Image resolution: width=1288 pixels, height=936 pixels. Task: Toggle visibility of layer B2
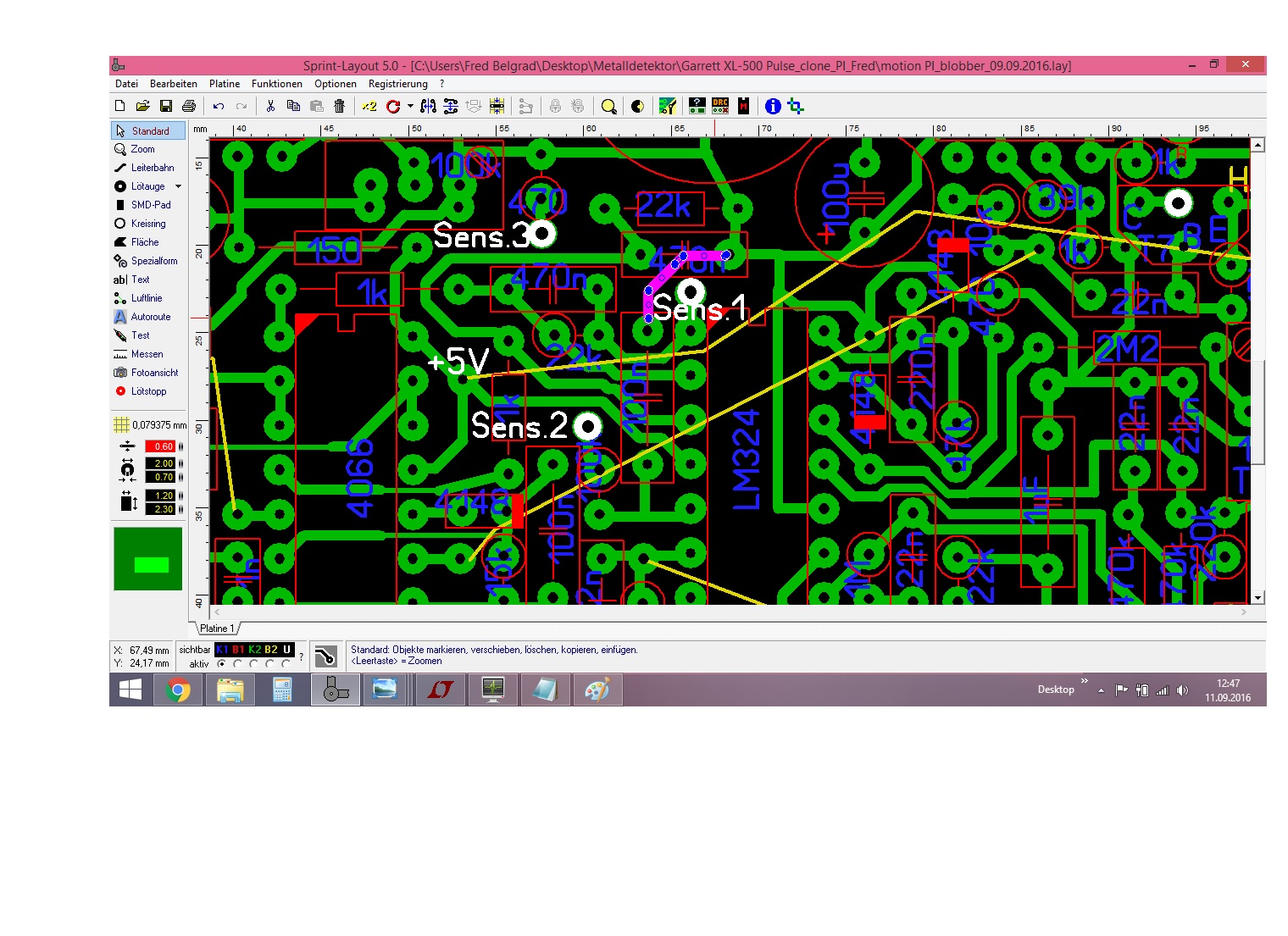(271, 650)
